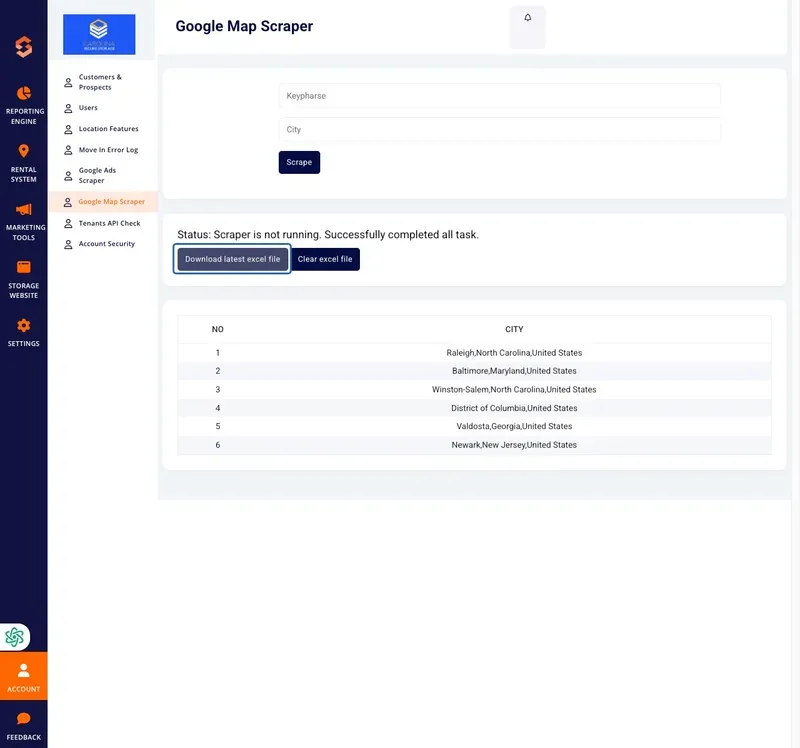
Task: View the Move In Error Log
Action: coord(101,149)
